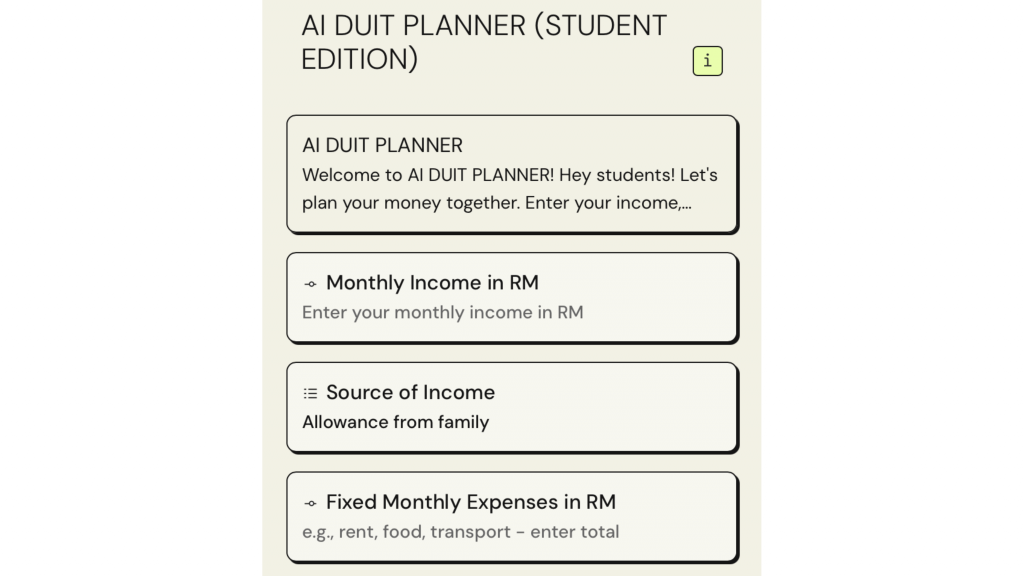Click the "EDITION)" word in page title
Viewport: 1024px width, 576px height.
(x=359, y=59)
